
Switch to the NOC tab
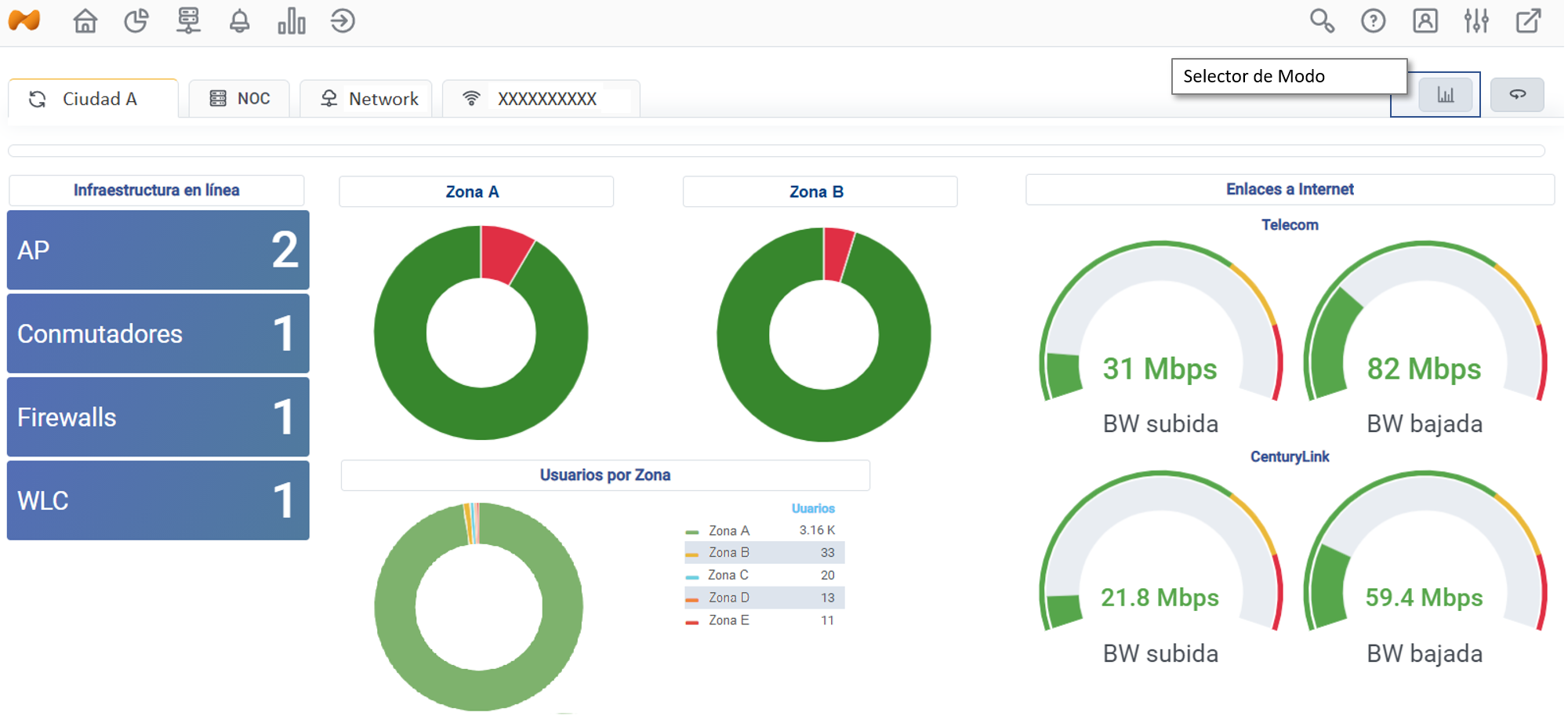coord(240,99)
